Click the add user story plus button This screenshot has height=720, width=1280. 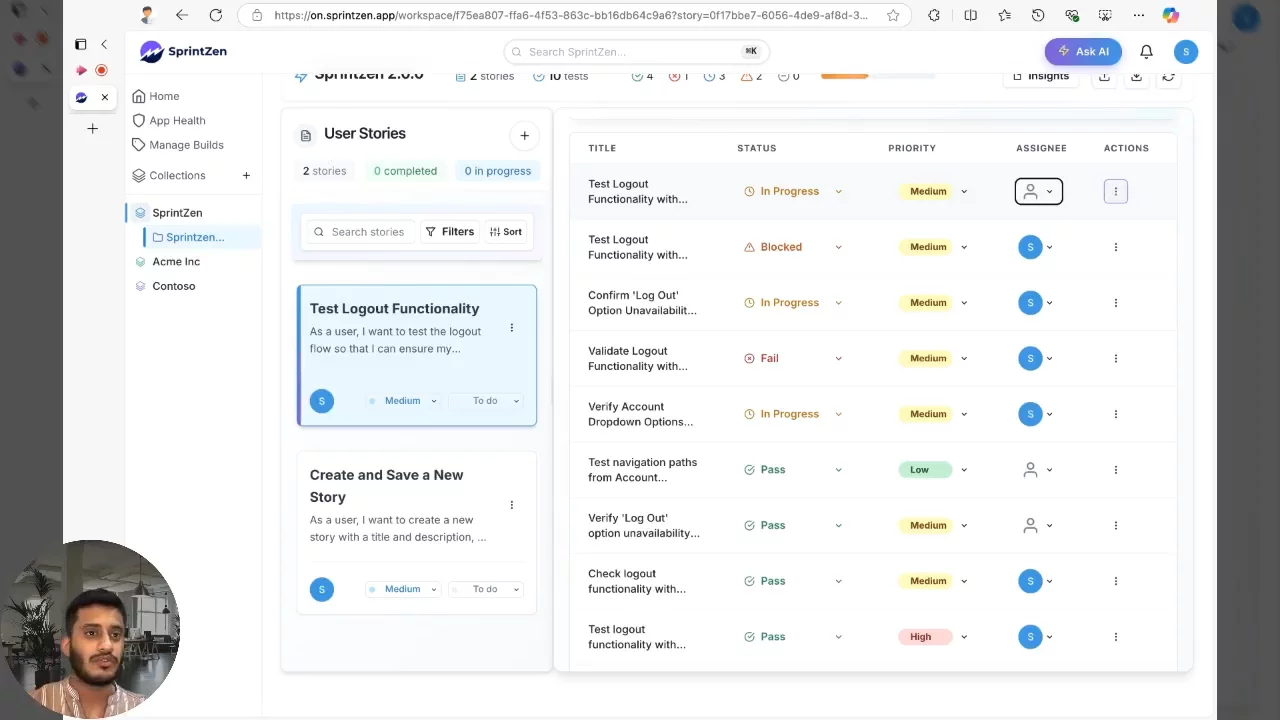524,135
